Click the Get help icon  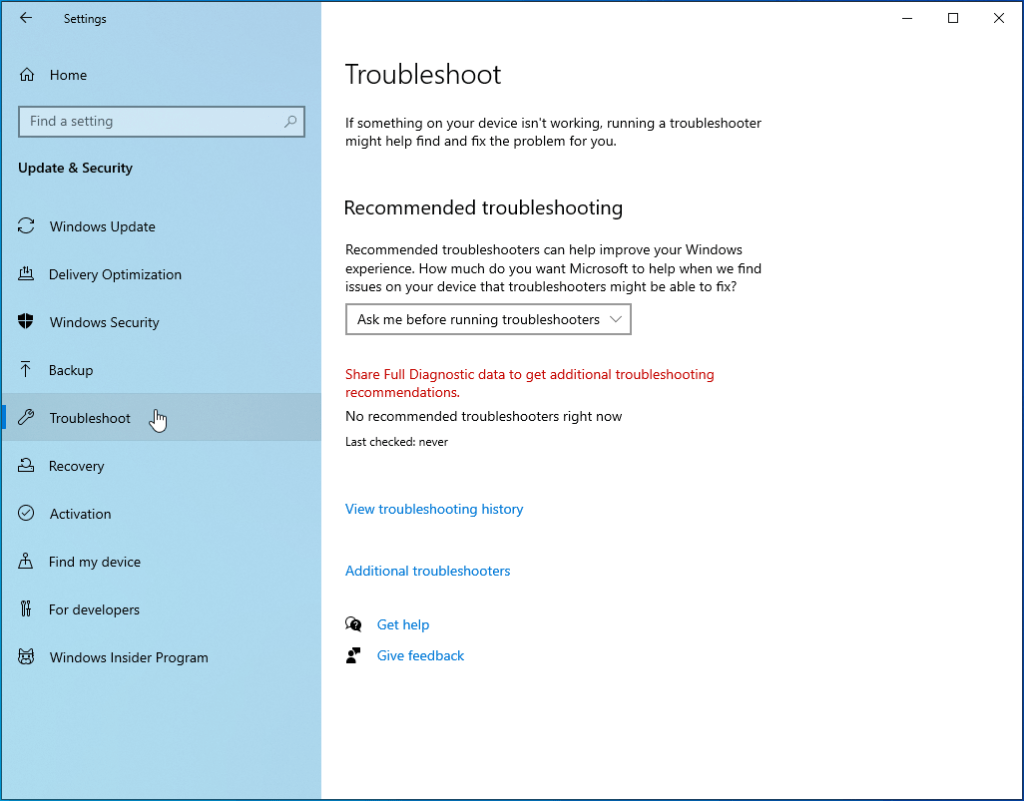[354, 623]
